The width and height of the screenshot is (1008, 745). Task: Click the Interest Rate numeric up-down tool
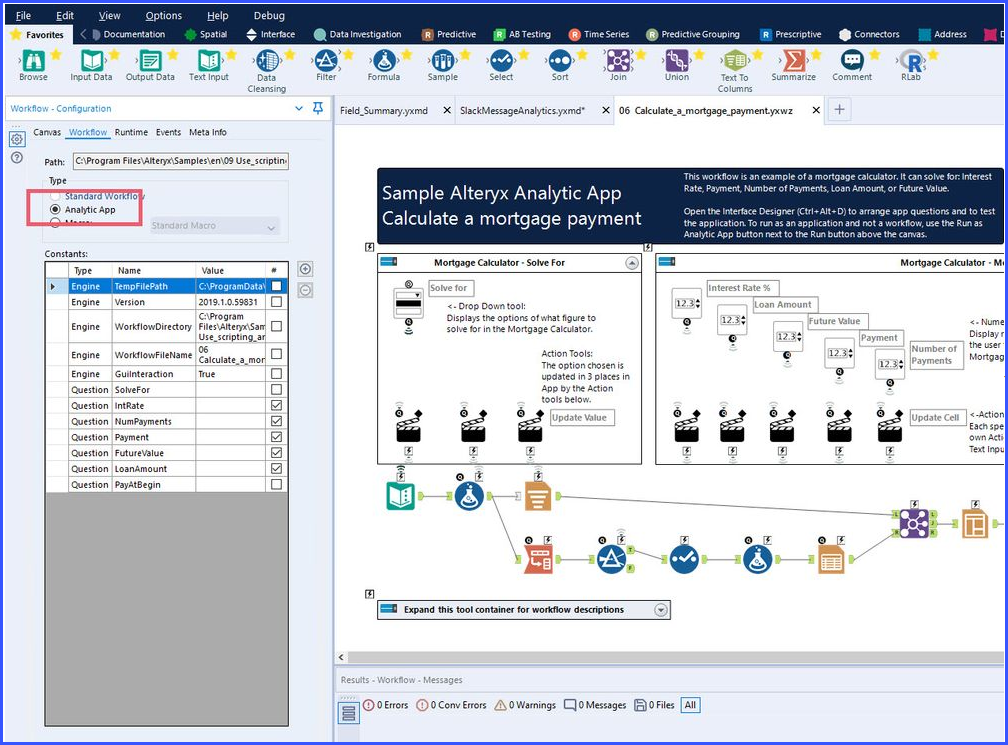point(687,304)
